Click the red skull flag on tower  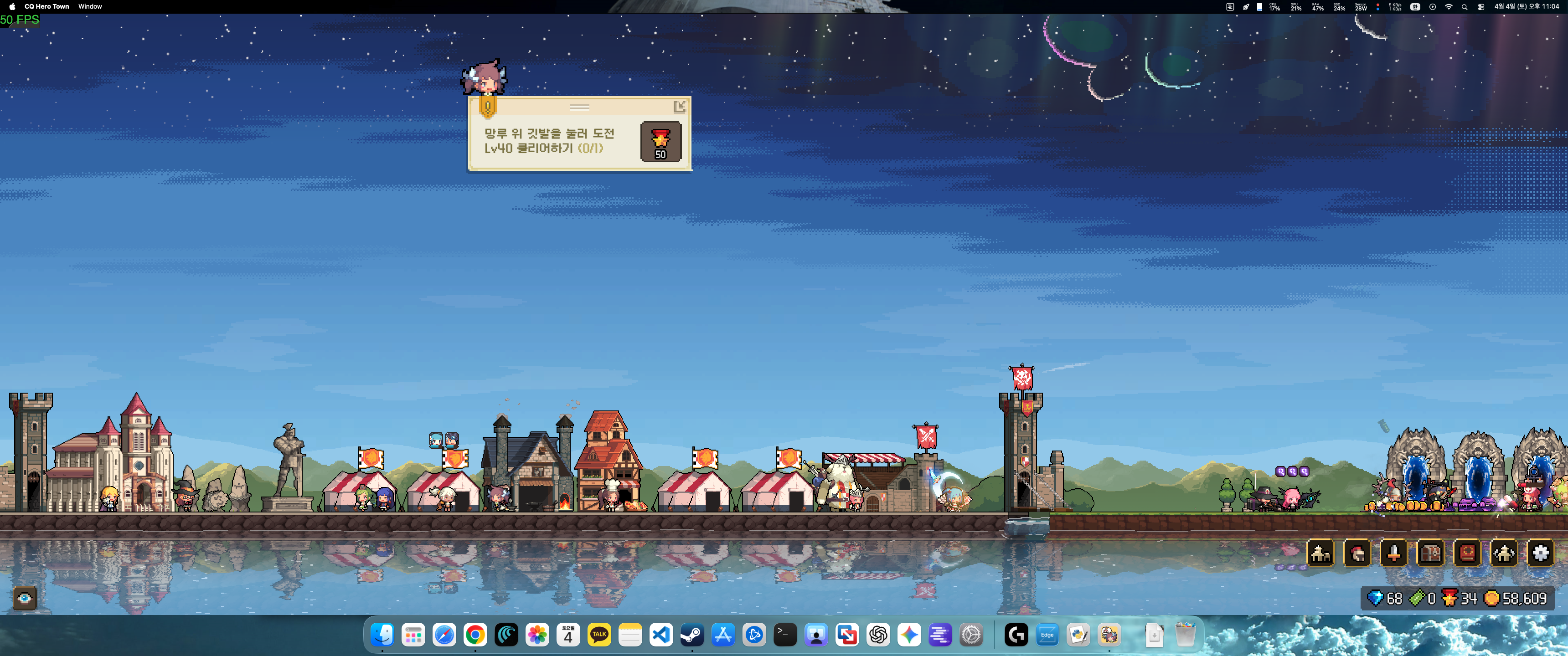(1022, 377)
